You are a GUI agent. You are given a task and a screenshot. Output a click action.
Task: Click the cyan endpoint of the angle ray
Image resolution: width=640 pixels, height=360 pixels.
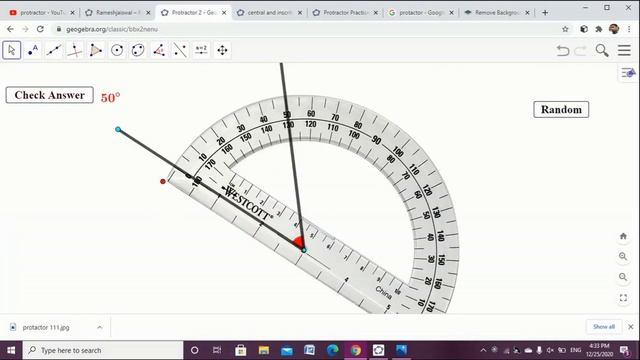click(x=118, y=129)
